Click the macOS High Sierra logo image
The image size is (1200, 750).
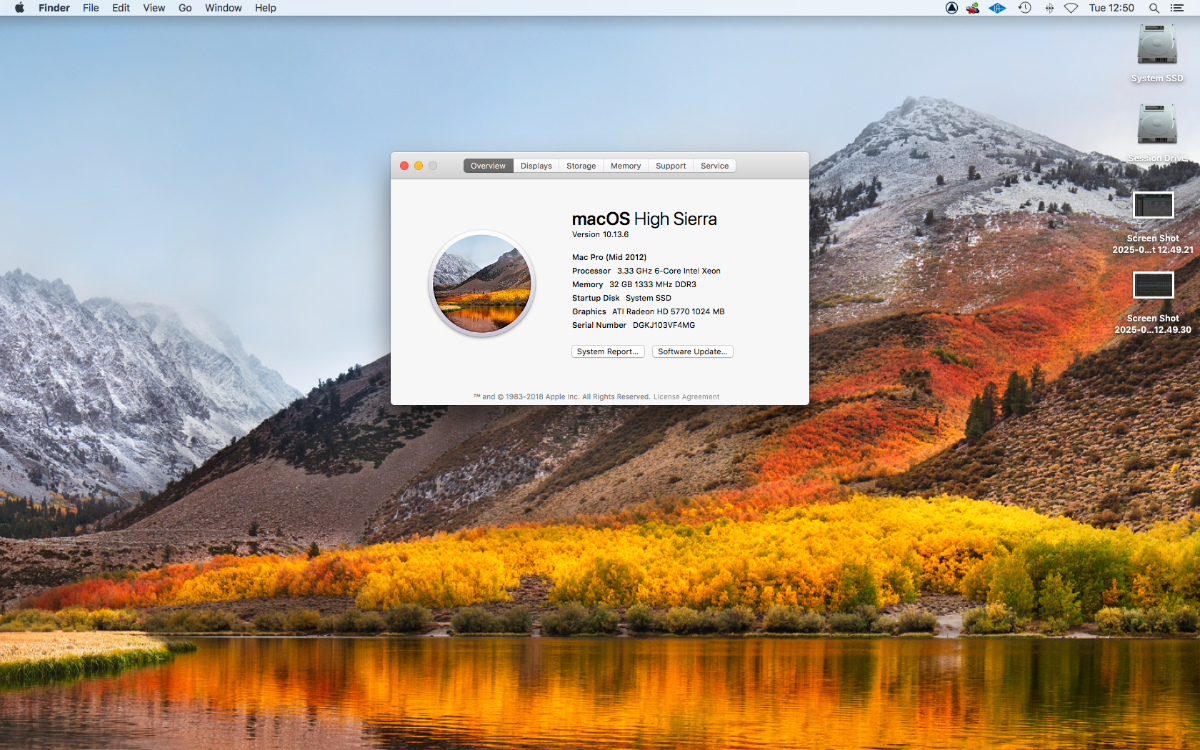pos(481,283)
